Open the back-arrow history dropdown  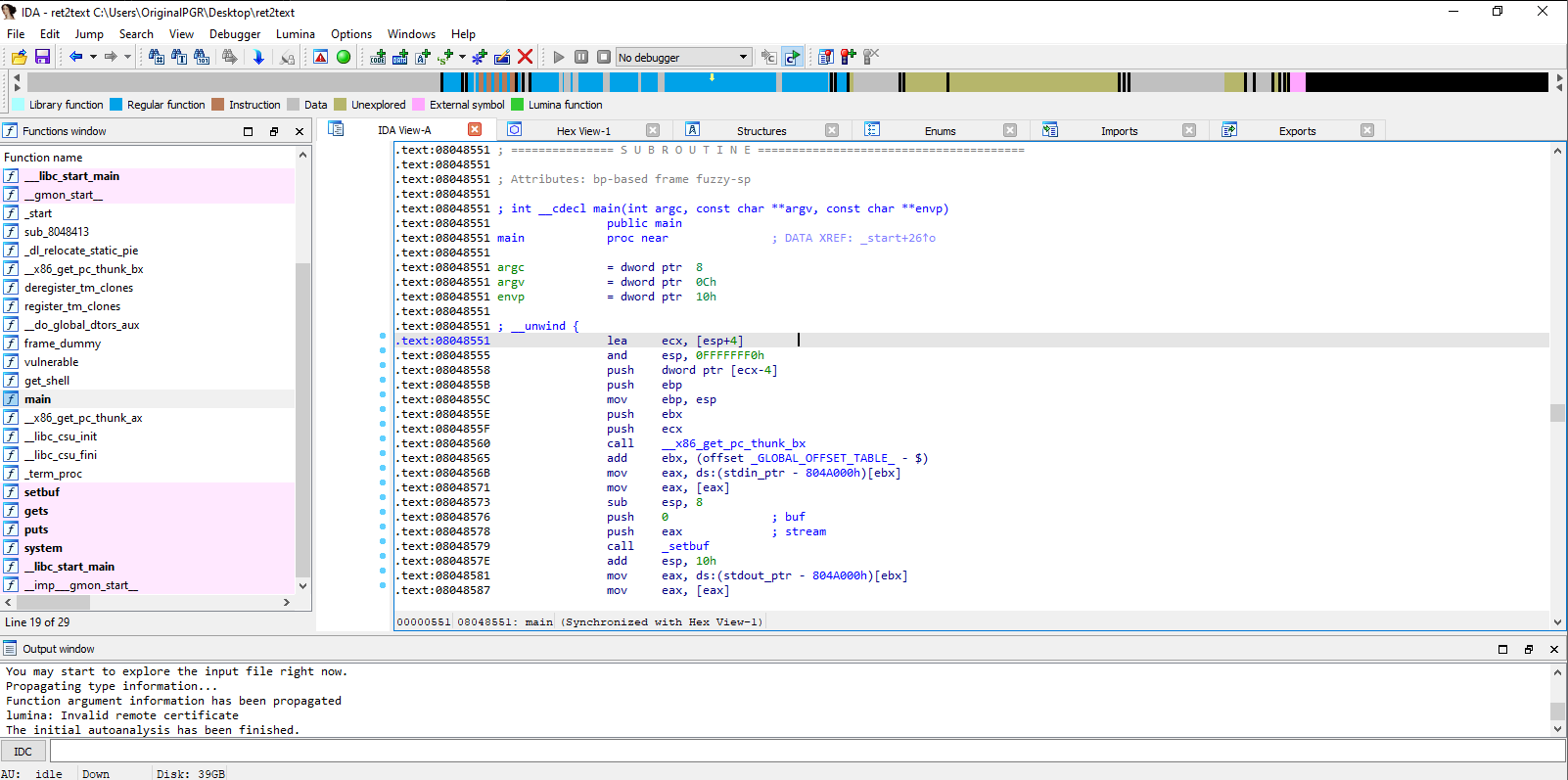[x=93, y=57]
